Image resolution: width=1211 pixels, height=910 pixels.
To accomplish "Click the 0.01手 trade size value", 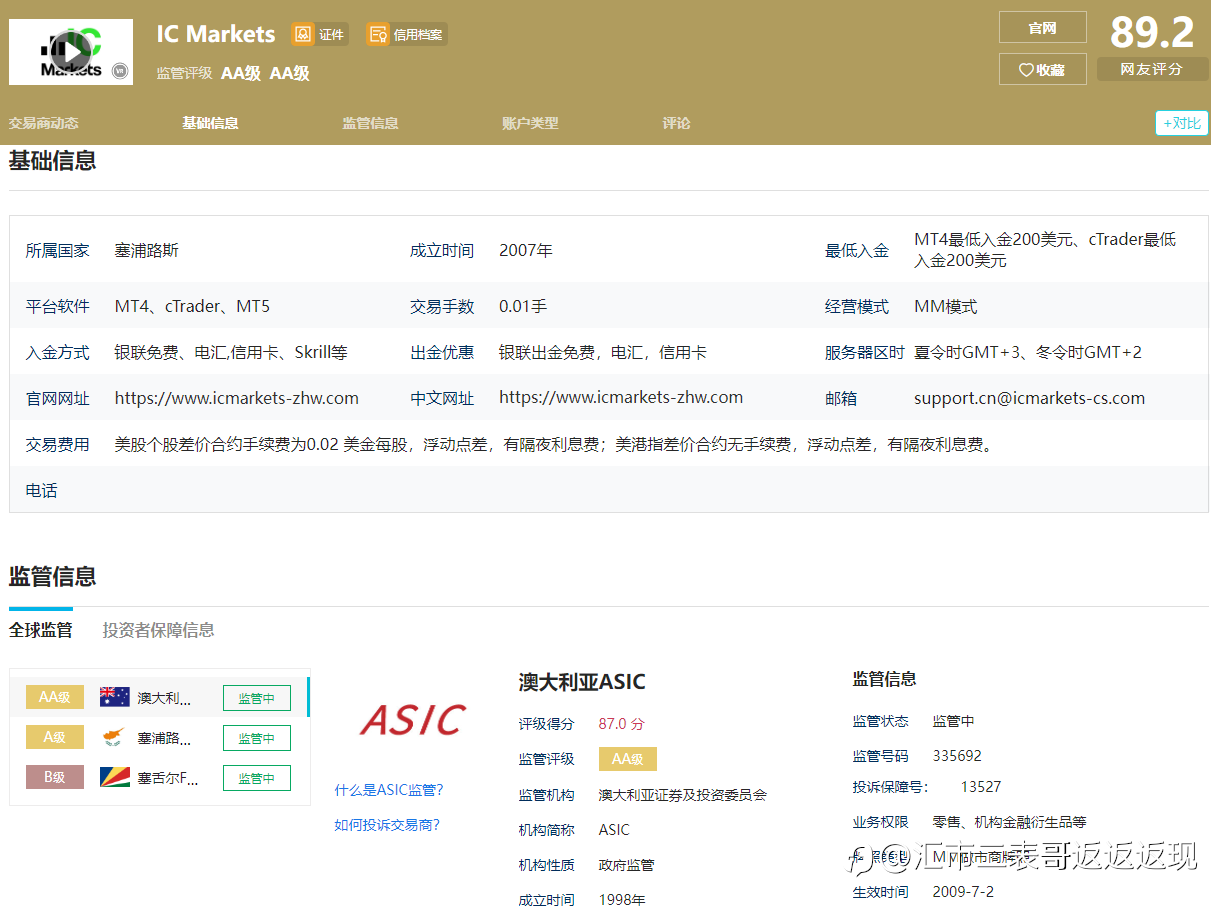I will [523, 306].
